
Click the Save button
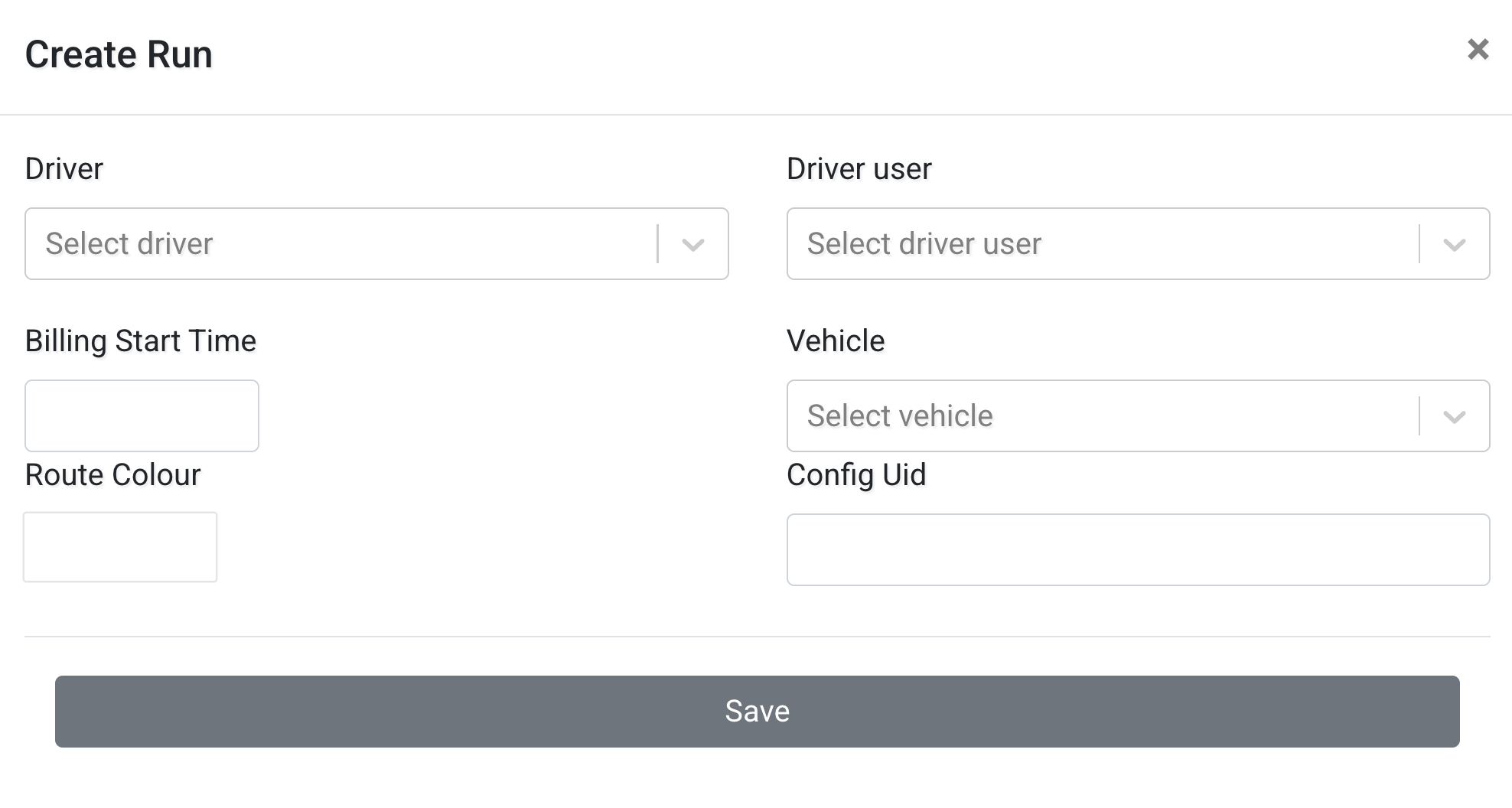756,711
